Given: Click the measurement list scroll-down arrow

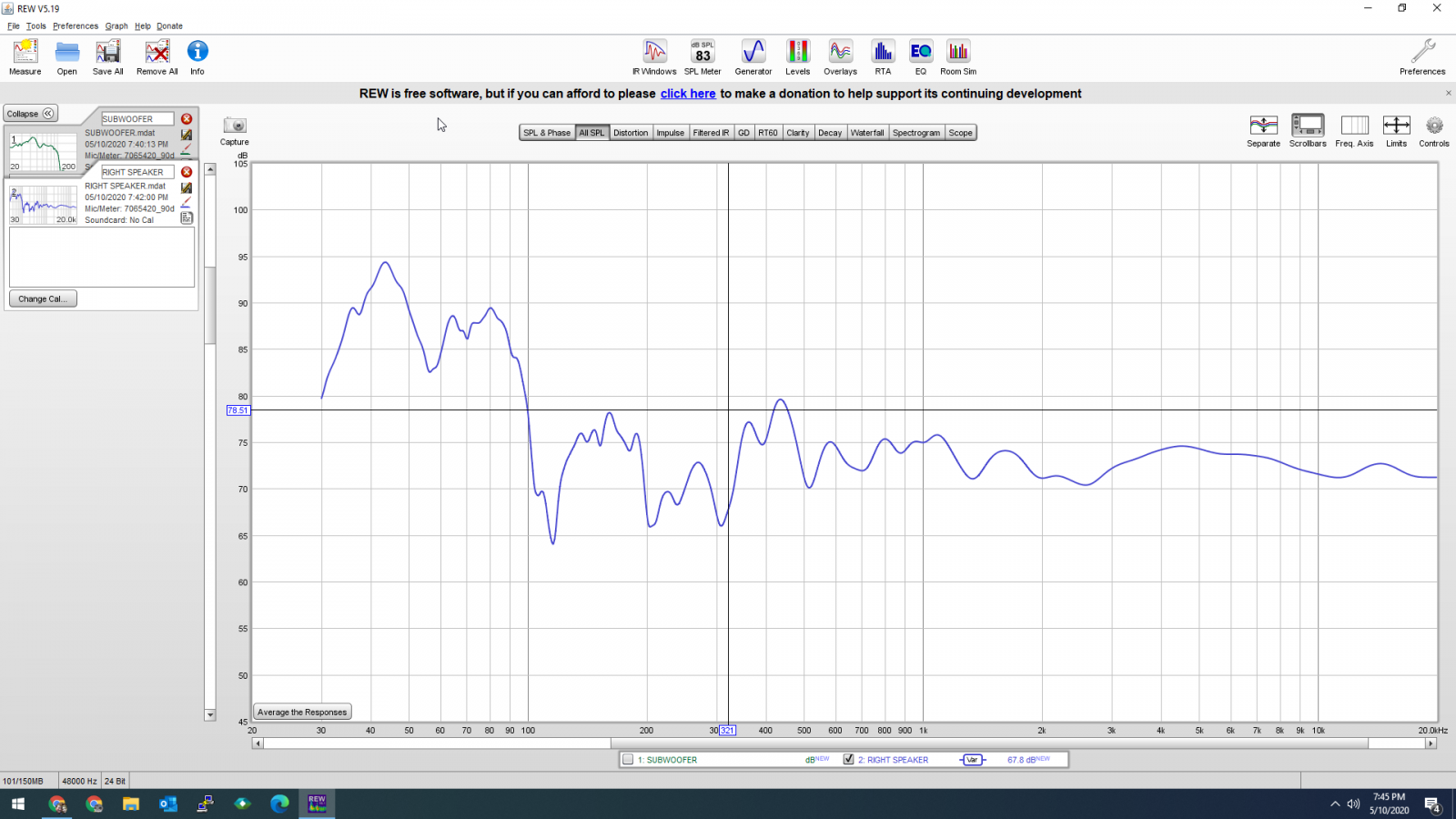Looking at the screenshot, I should pos(210,715).
